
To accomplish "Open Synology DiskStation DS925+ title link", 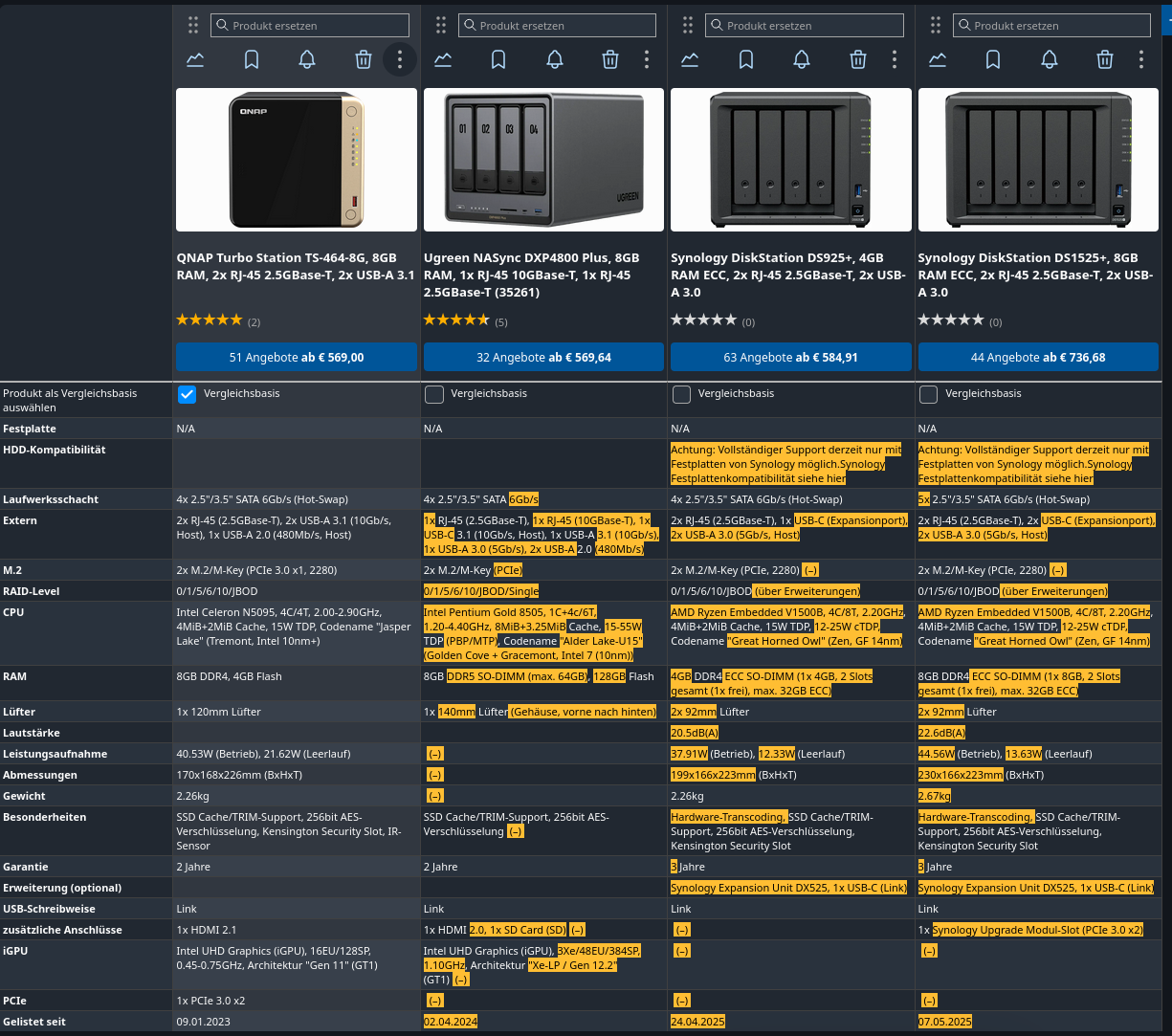I will click(x=788, y=275).
